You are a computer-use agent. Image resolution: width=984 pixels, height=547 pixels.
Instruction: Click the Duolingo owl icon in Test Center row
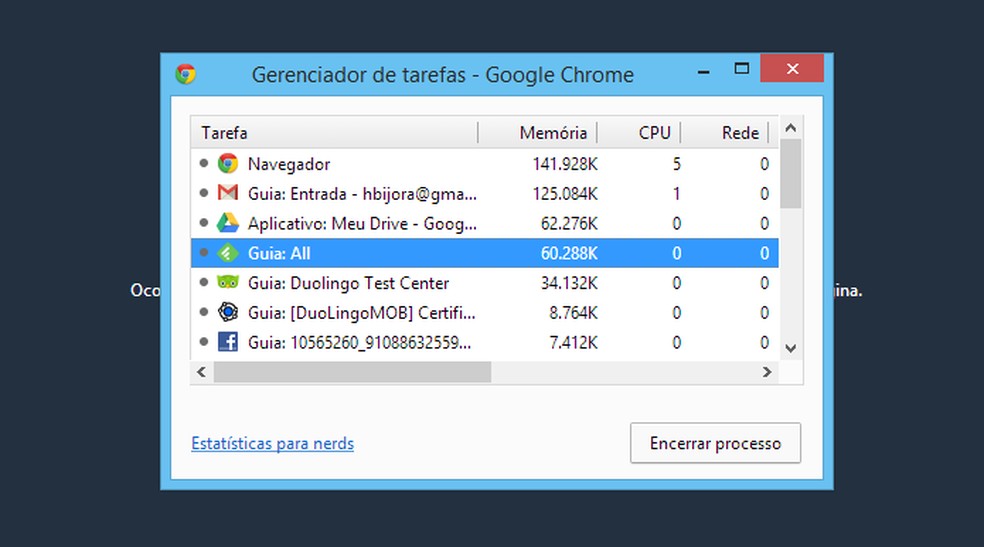point(228,282)
